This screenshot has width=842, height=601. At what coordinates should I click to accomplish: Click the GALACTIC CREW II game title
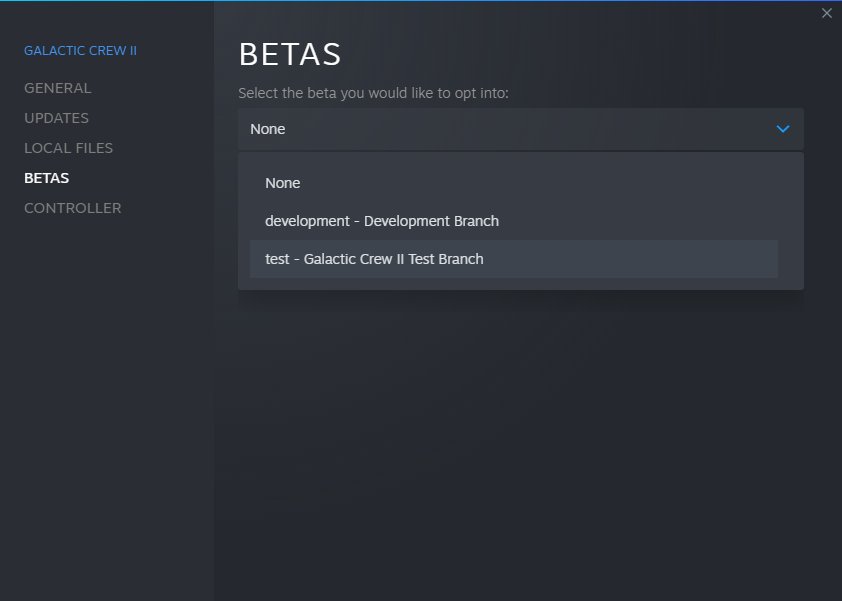pyautogui.click(x=80, y=50)
